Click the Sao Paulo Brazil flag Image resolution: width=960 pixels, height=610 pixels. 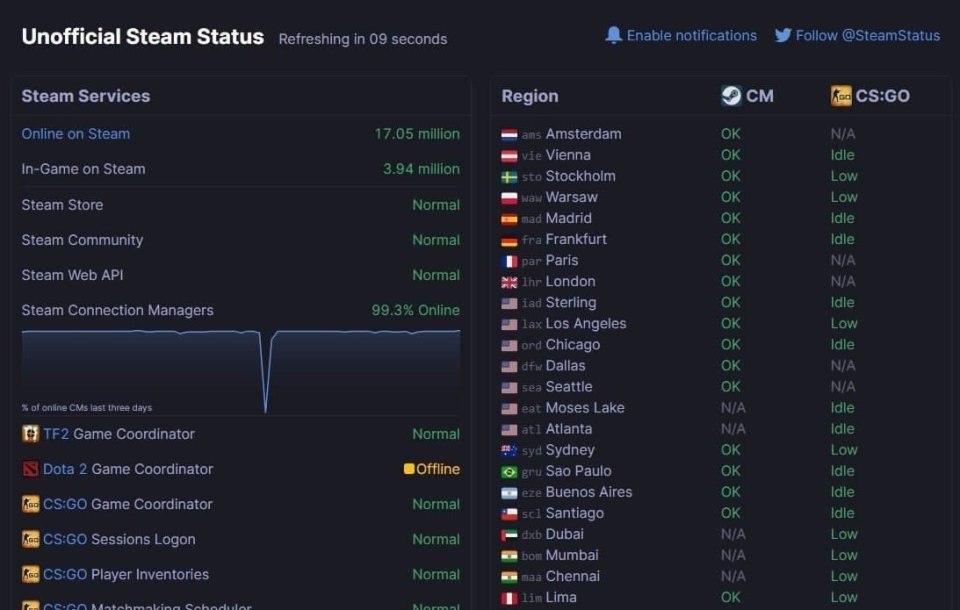pyautogui.click(x=509, y=471)
